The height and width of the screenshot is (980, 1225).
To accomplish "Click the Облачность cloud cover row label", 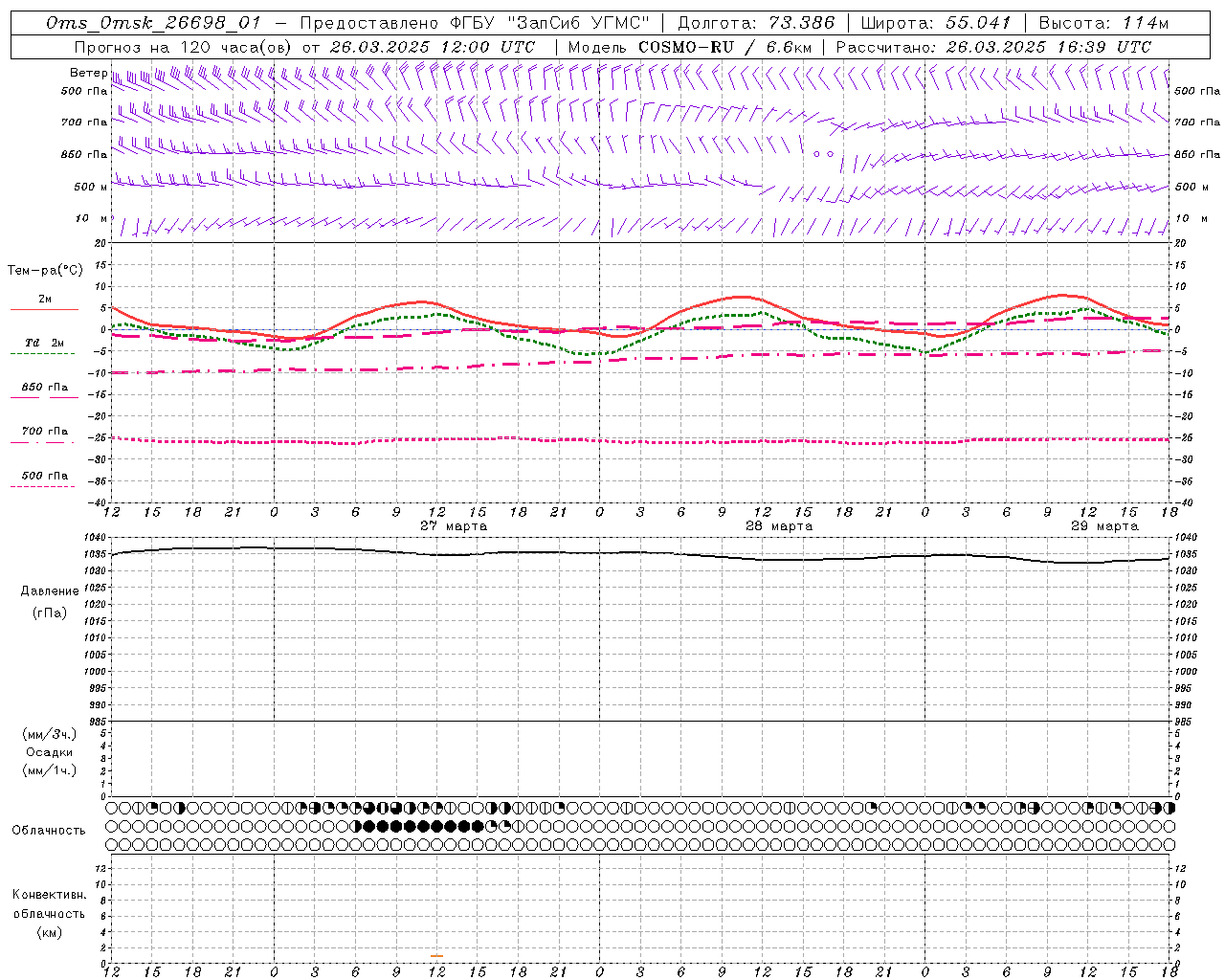I will [x=49, y=830].
